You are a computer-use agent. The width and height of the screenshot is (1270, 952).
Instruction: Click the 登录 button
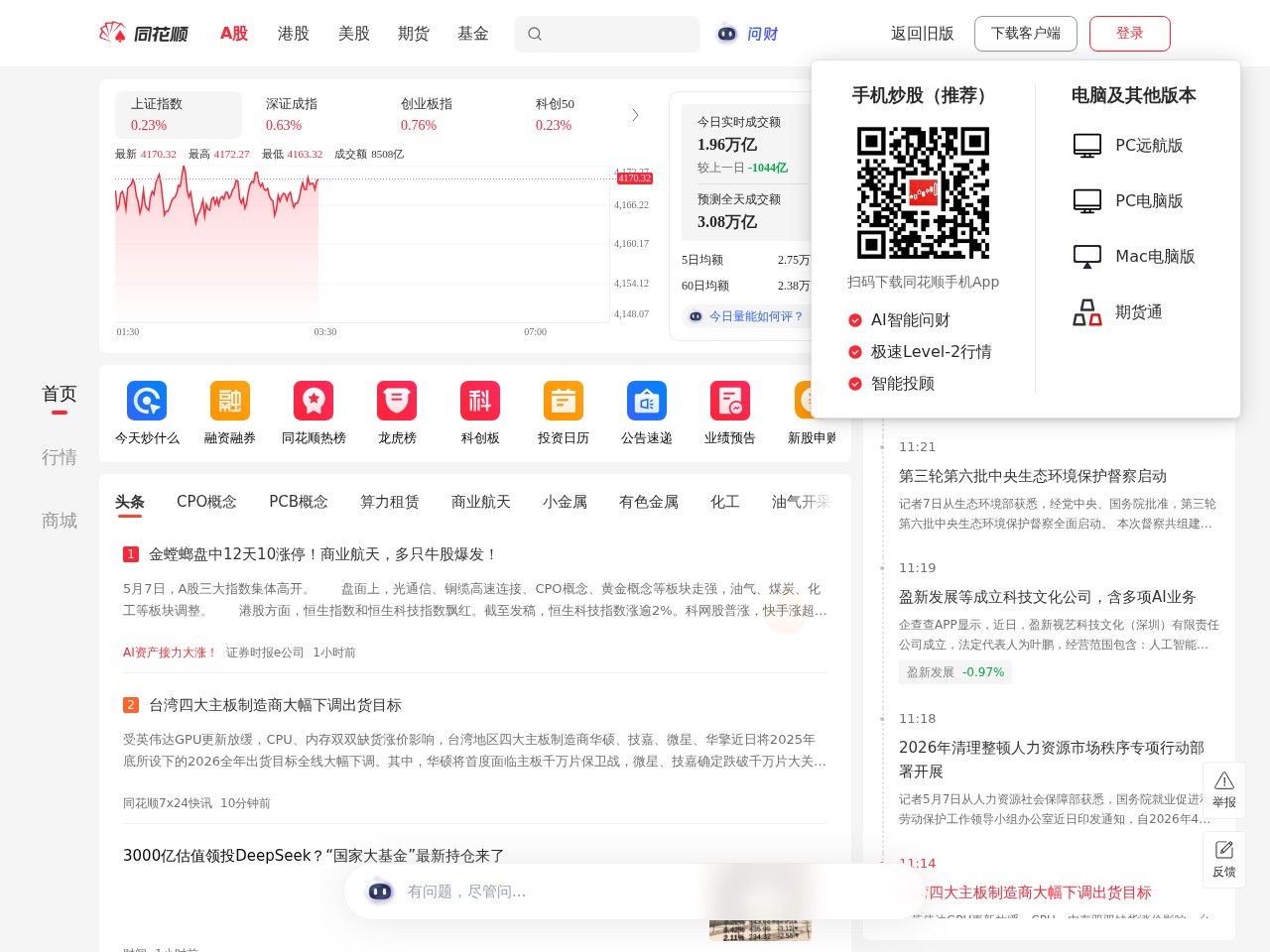(x=1130, y=34)
